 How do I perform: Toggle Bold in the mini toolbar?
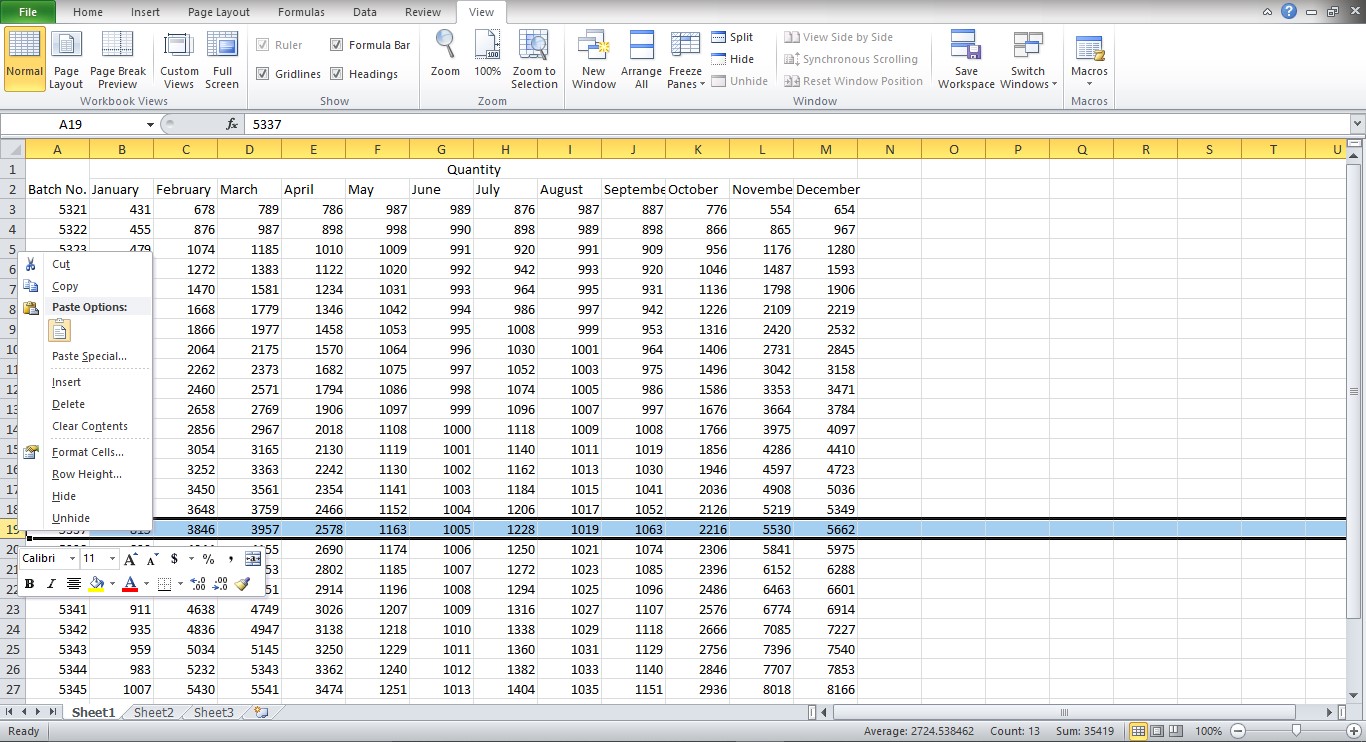point(29,583)
